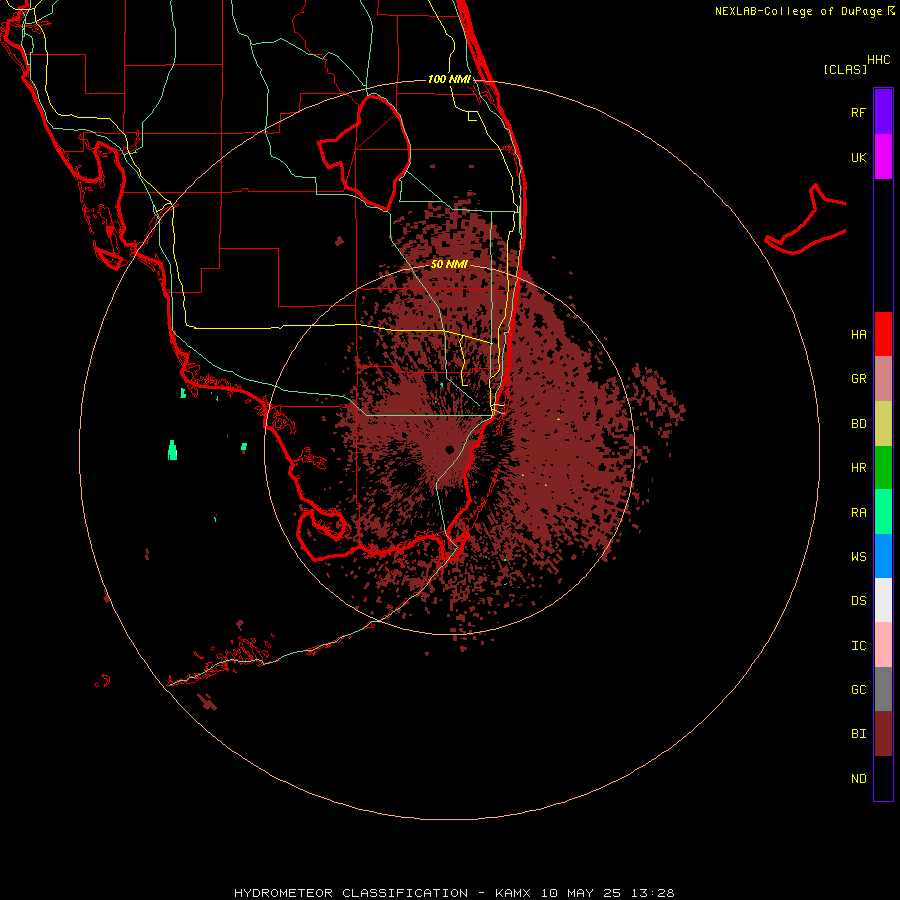Click the 'DS' legend label

pos(858,600)
